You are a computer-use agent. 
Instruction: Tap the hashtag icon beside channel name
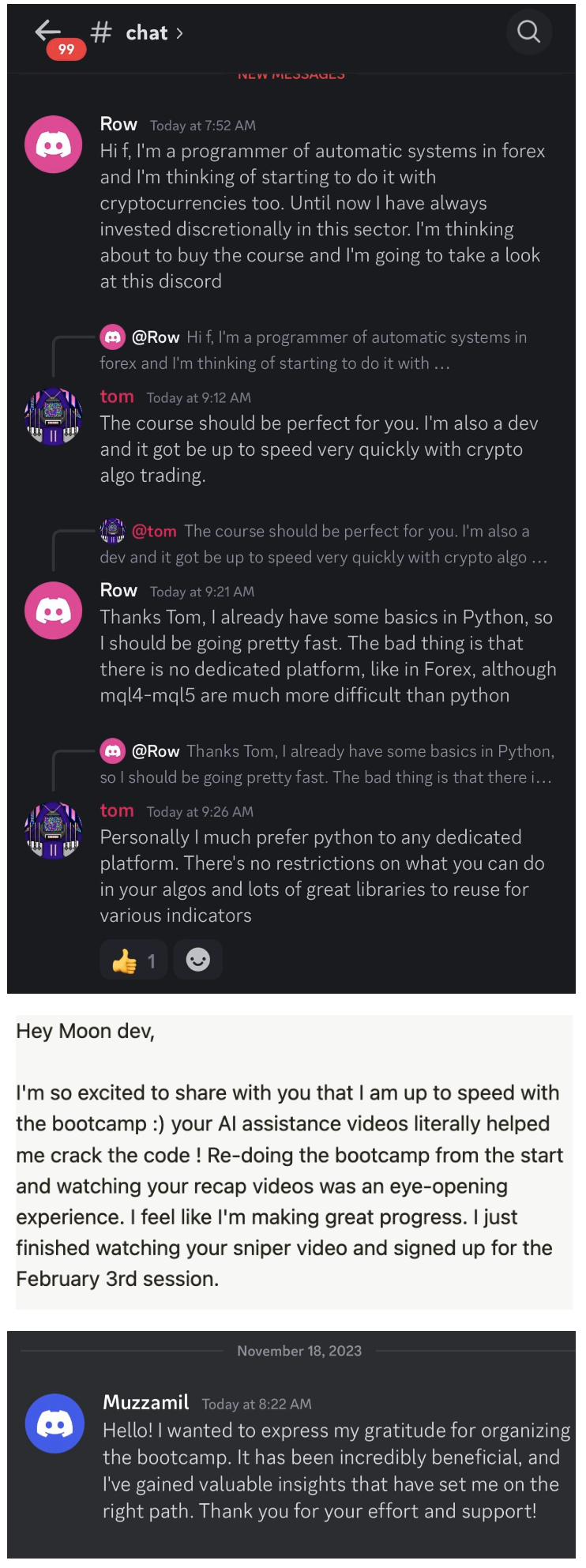(x=102, y=32)
